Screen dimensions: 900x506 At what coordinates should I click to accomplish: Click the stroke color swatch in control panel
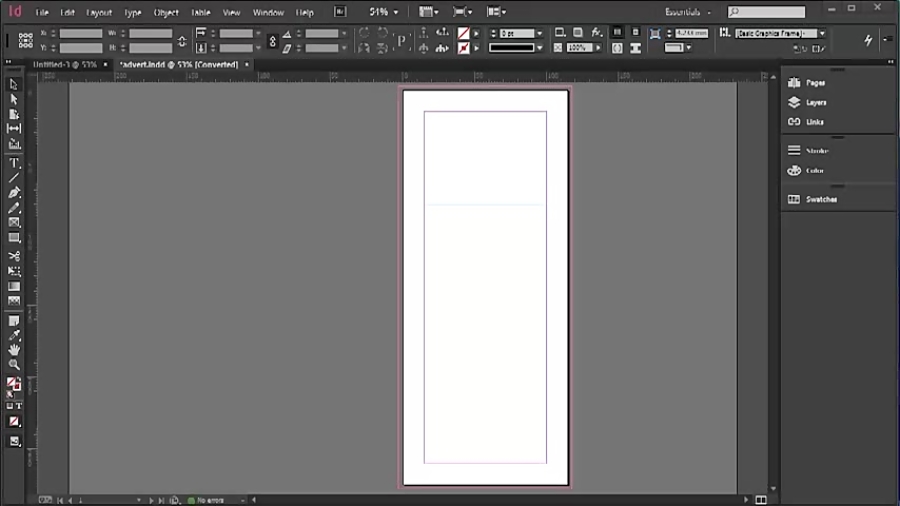pos(463,48)
